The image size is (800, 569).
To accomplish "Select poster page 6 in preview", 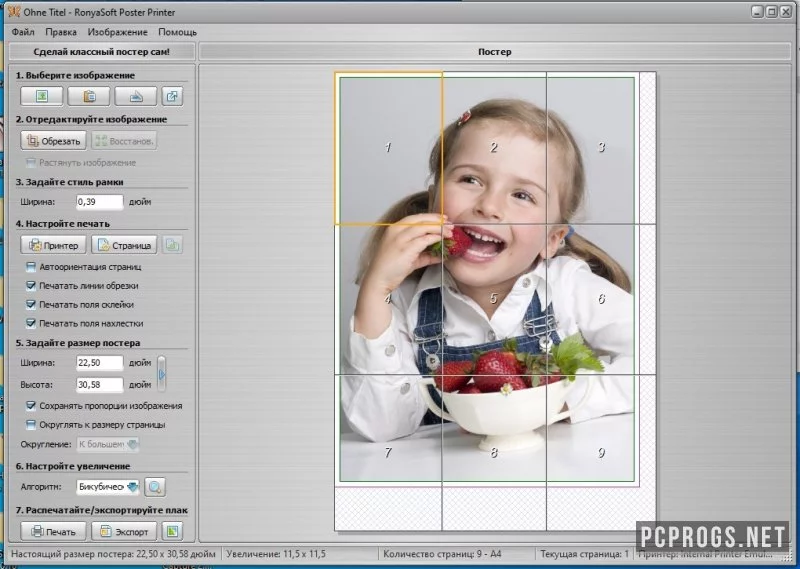I will 601,299.
